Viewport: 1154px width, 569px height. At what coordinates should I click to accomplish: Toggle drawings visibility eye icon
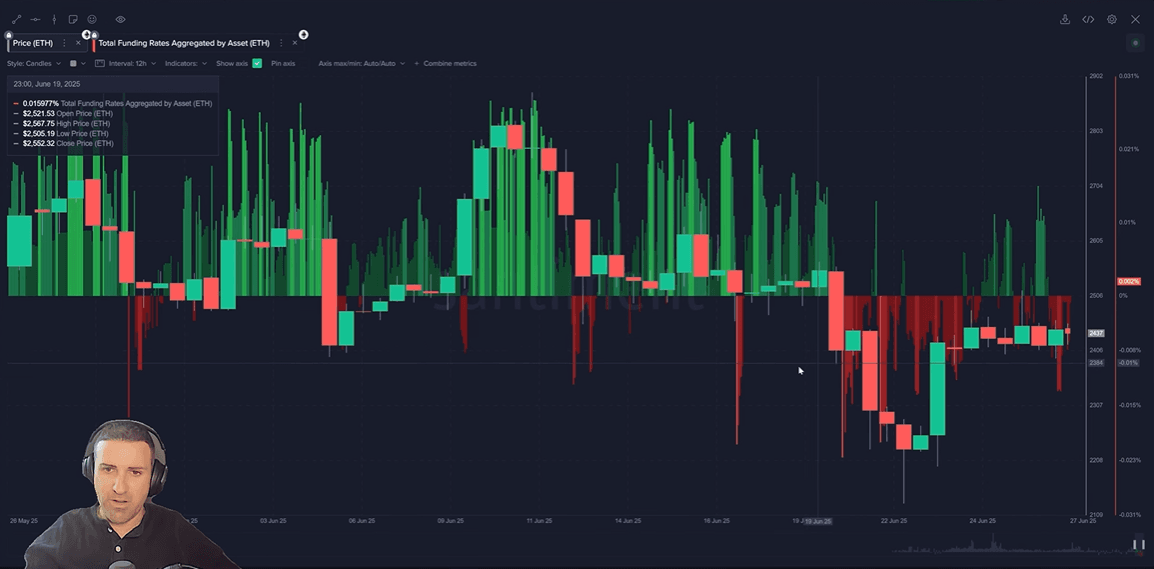click(x=120, y=19)
